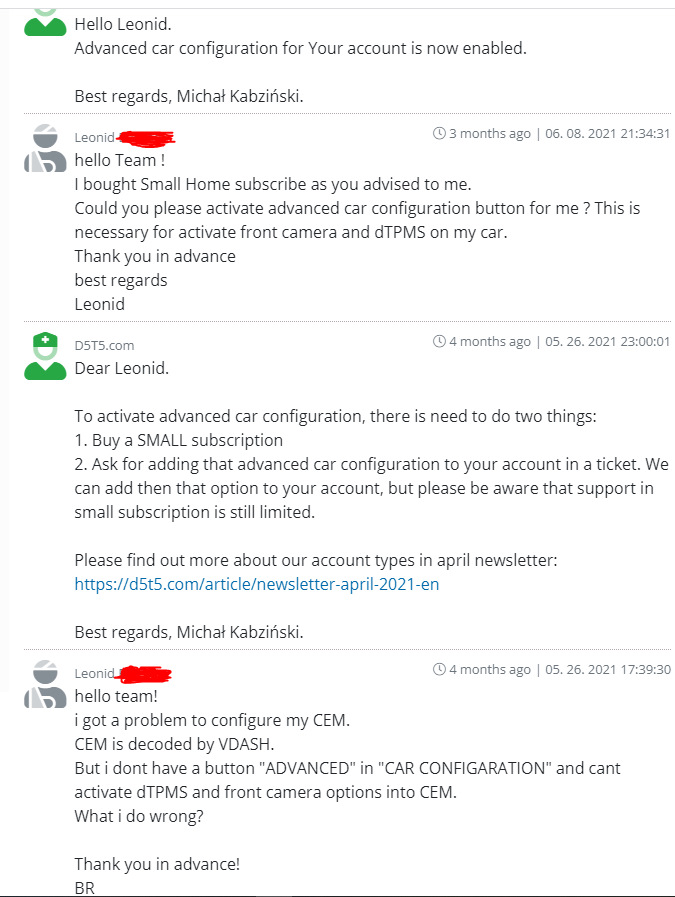
Task: Click the "3 months ago" relative time
Action: 490,134
